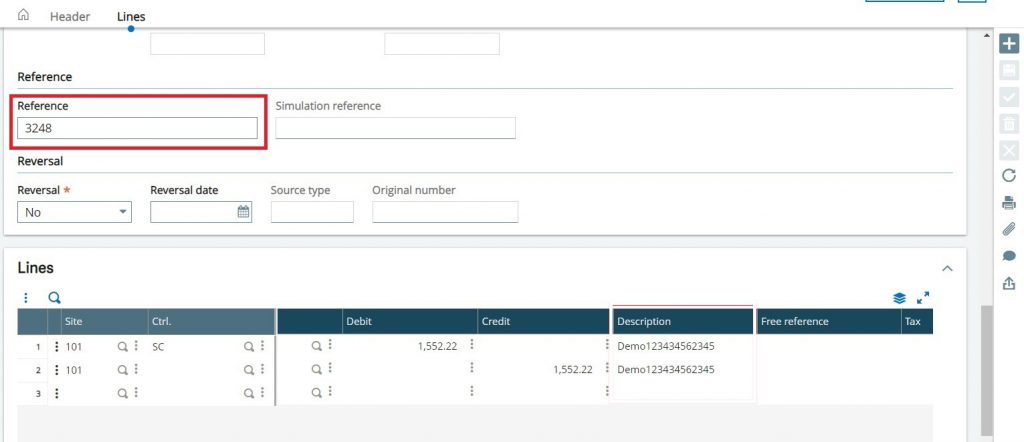
Task: Click the X cancel icon in sidebar
Action: point(1009,151)
